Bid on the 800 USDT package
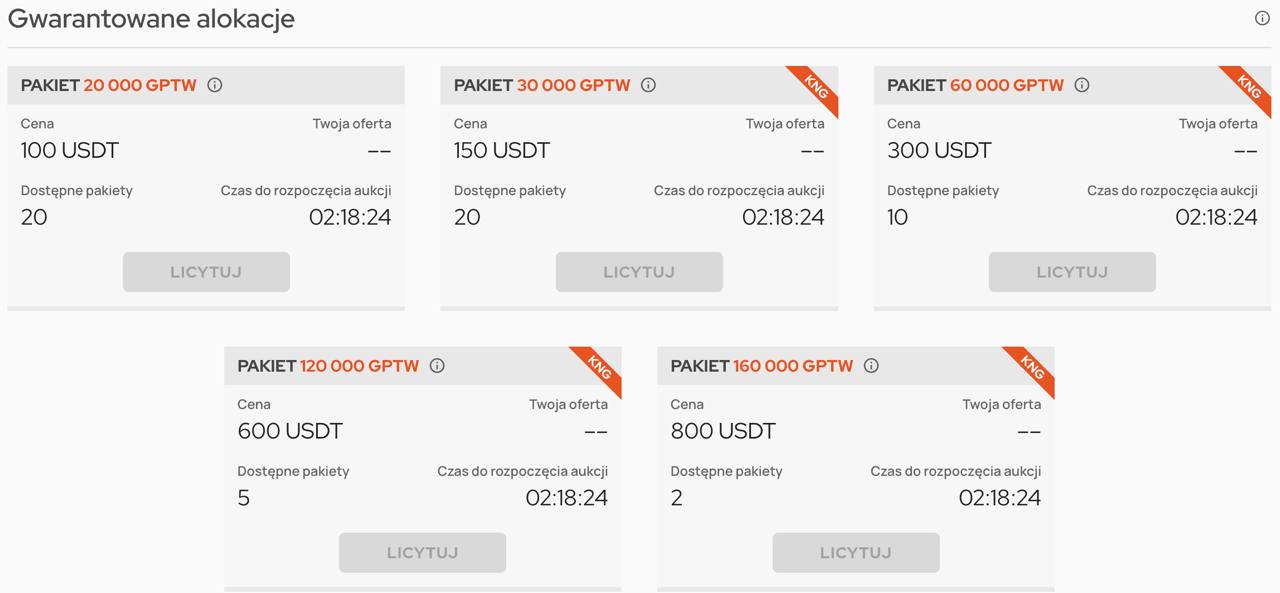 (x=855, y=552)
